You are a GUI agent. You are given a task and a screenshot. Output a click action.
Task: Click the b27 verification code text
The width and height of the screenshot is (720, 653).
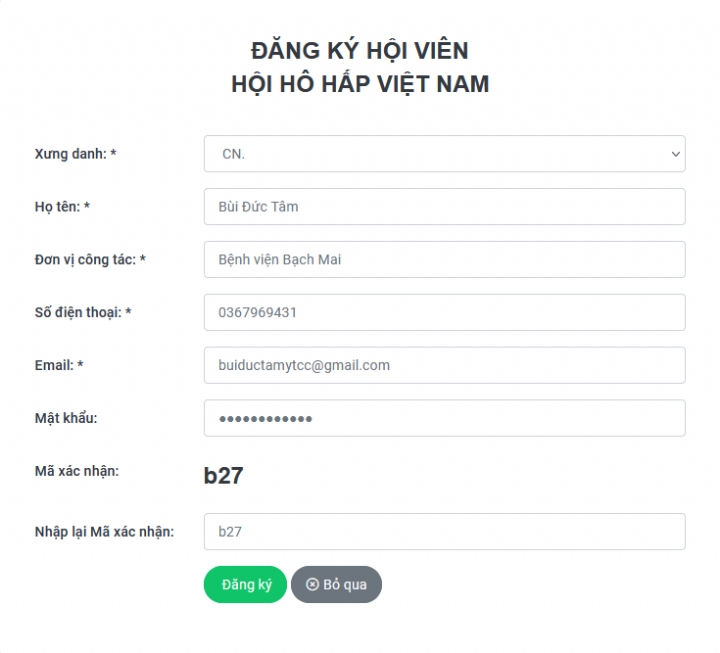click(224, 475)
